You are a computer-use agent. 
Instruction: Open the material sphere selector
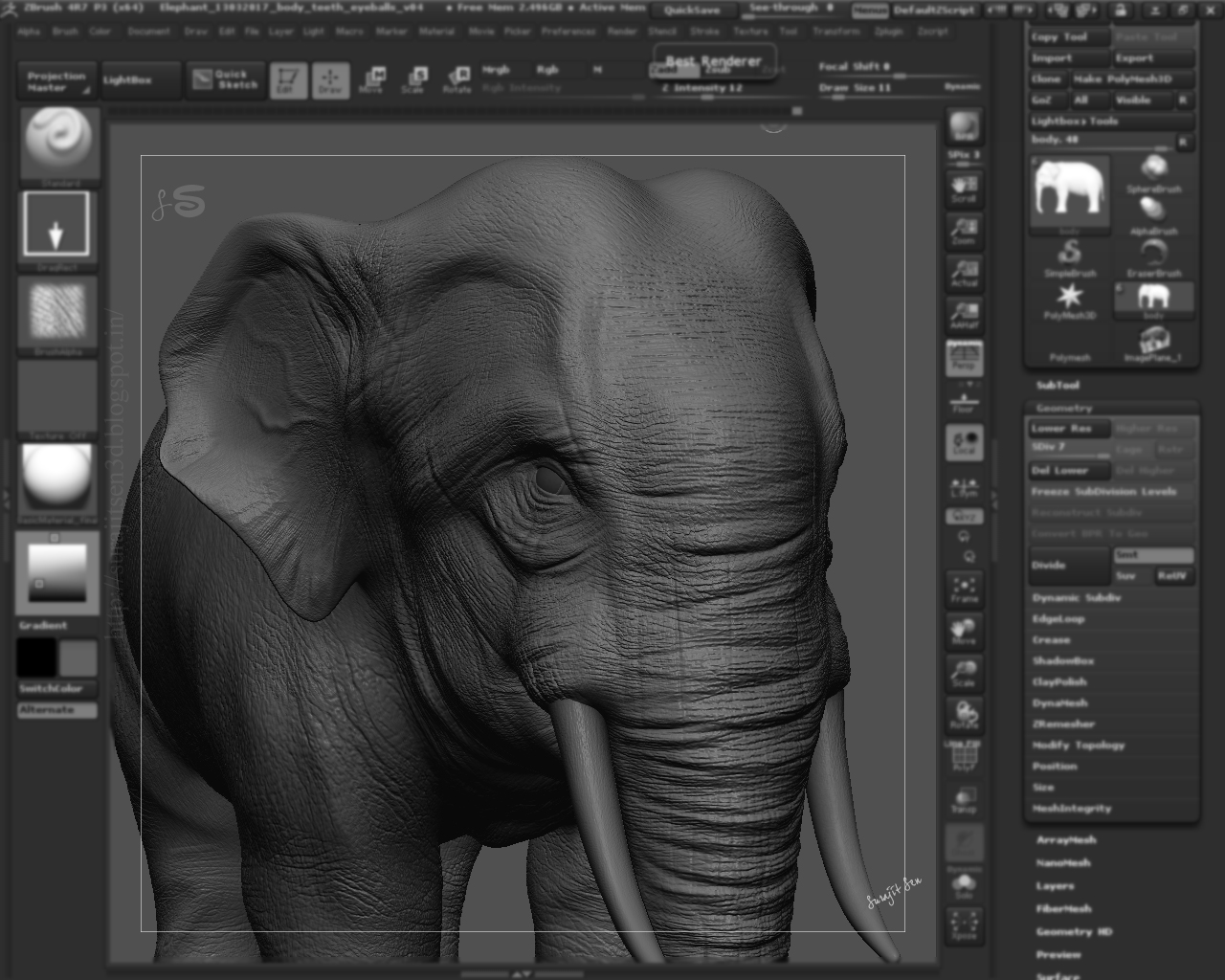[x=57, y=481]
